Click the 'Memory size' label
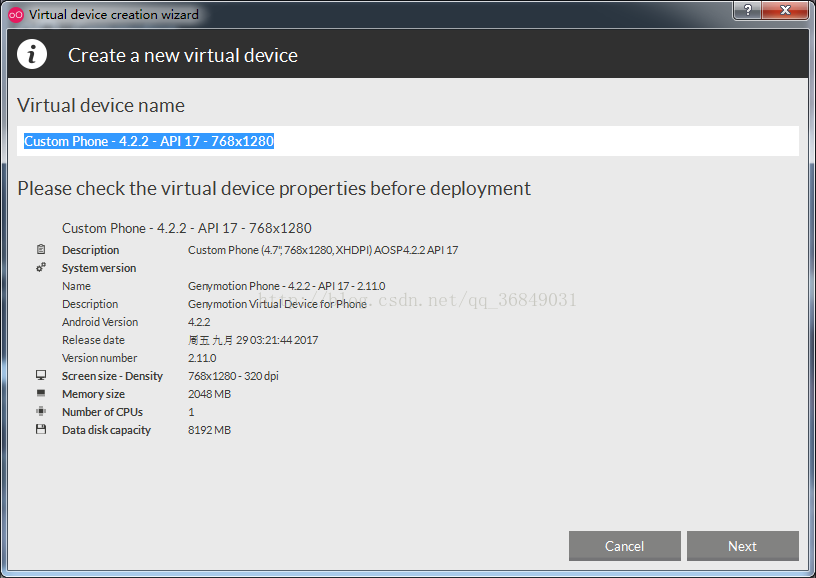Viewport: 816px width, 578px height. (x=93, y=394)
